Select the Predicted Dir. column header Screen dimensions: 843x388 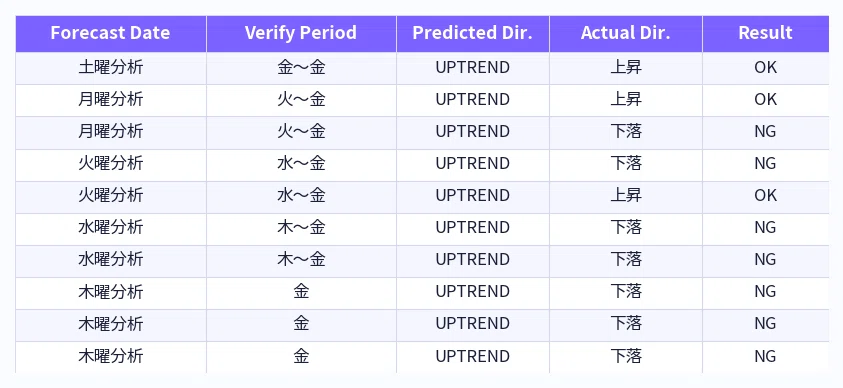tap(473, 33)
